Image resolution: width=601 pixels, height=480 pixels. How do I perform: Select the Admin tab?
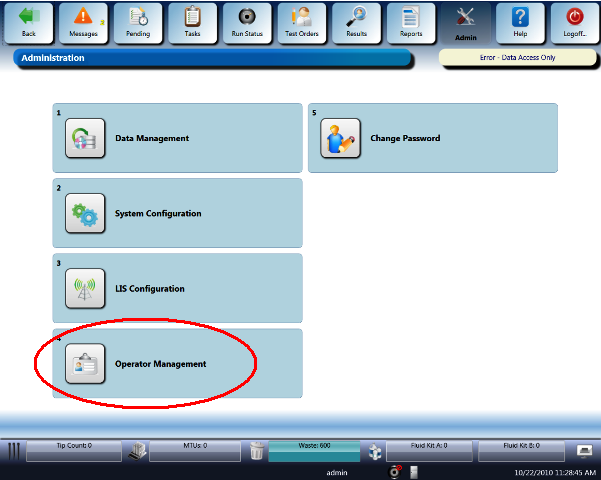[465, 22]
